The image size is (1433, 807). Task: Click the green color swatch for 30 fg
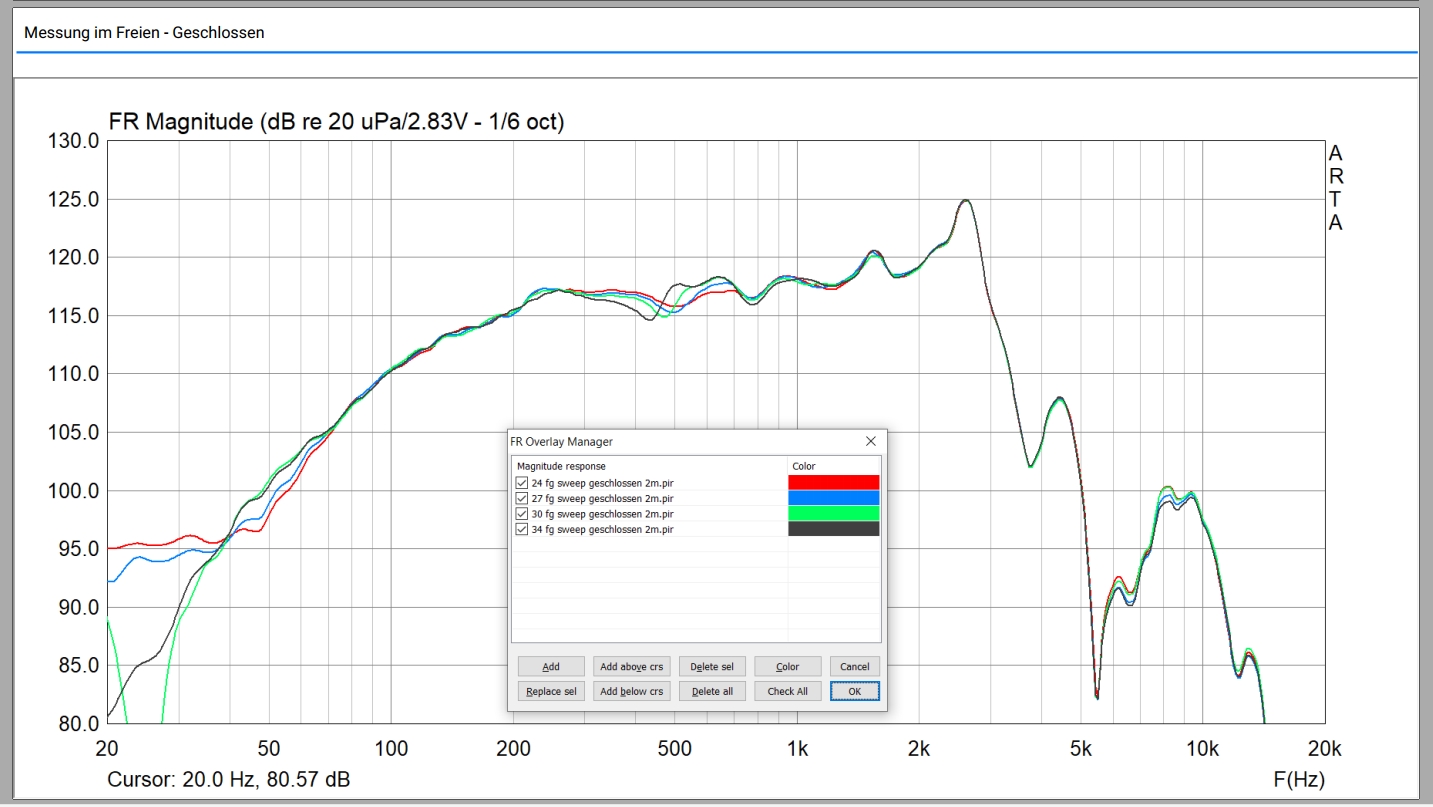(x=834, y=514)
